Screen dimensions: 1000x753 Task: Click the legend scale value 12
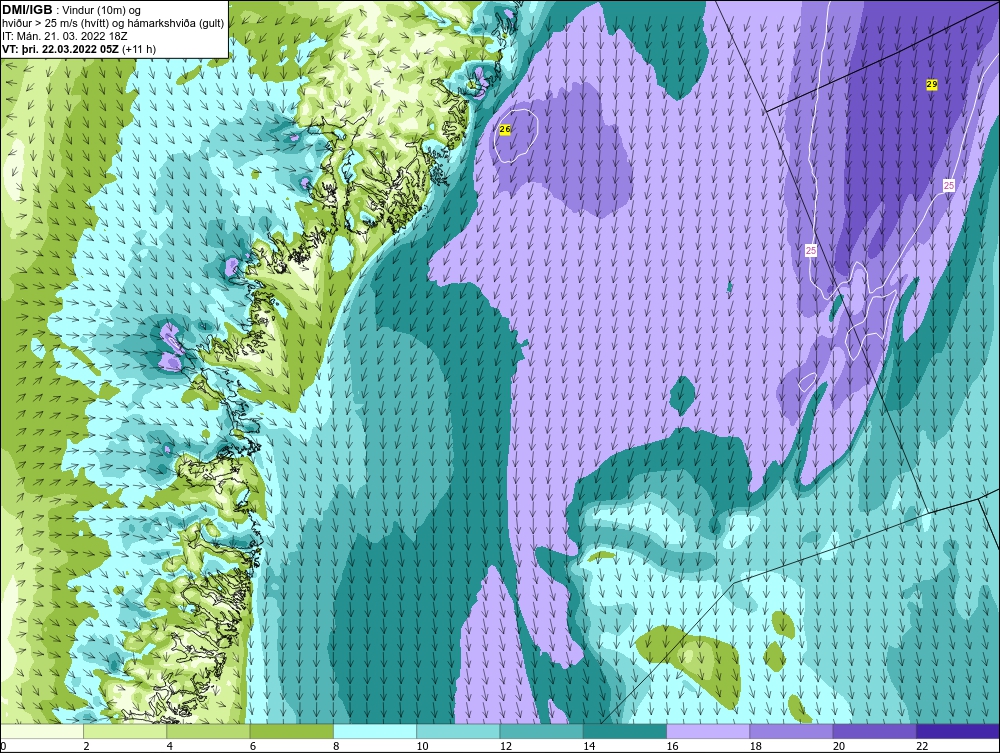tap(506, 746)
